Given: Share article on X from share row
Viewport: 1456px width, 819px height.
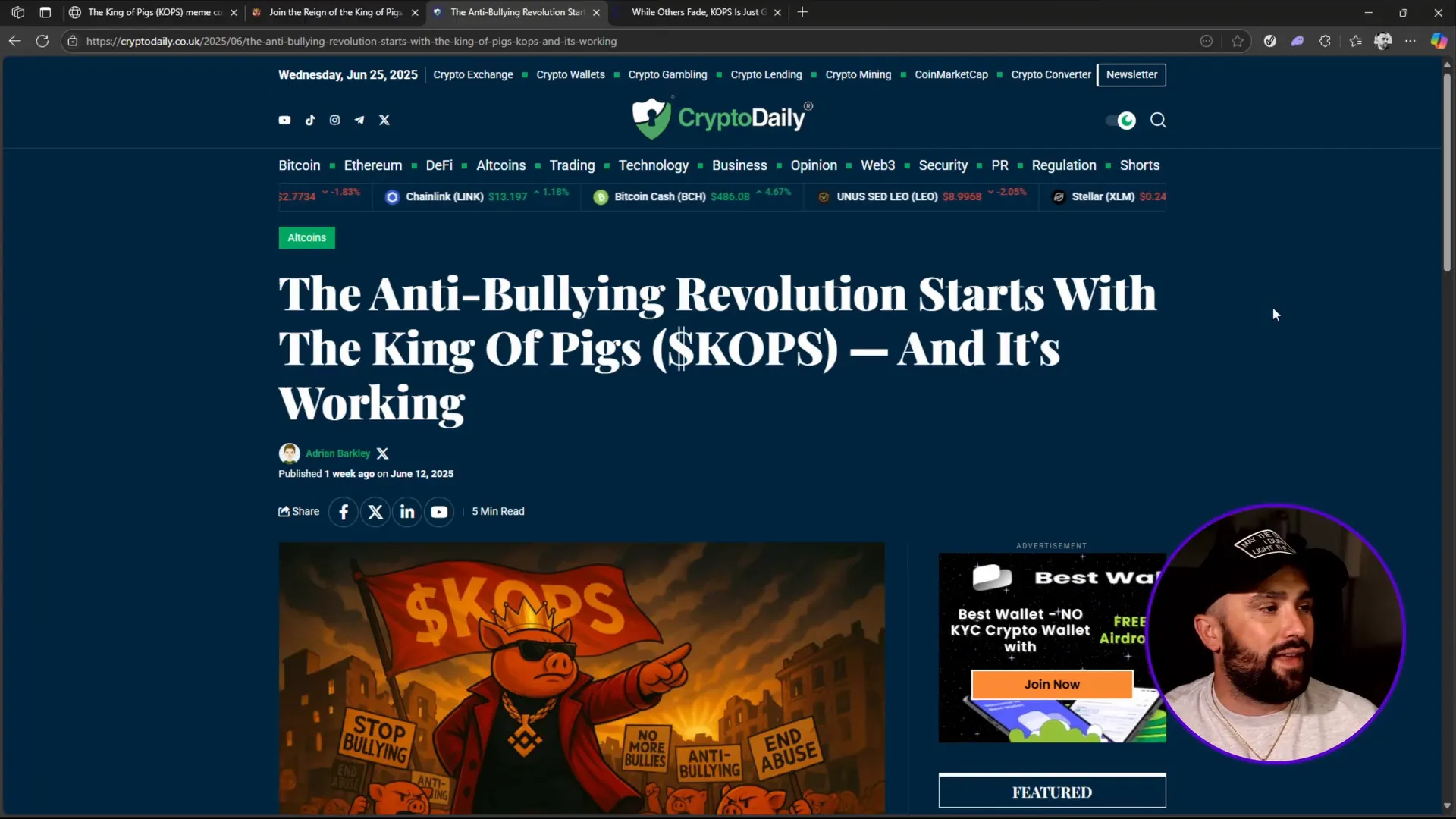Looking at the screenshot, I should 375,512.
